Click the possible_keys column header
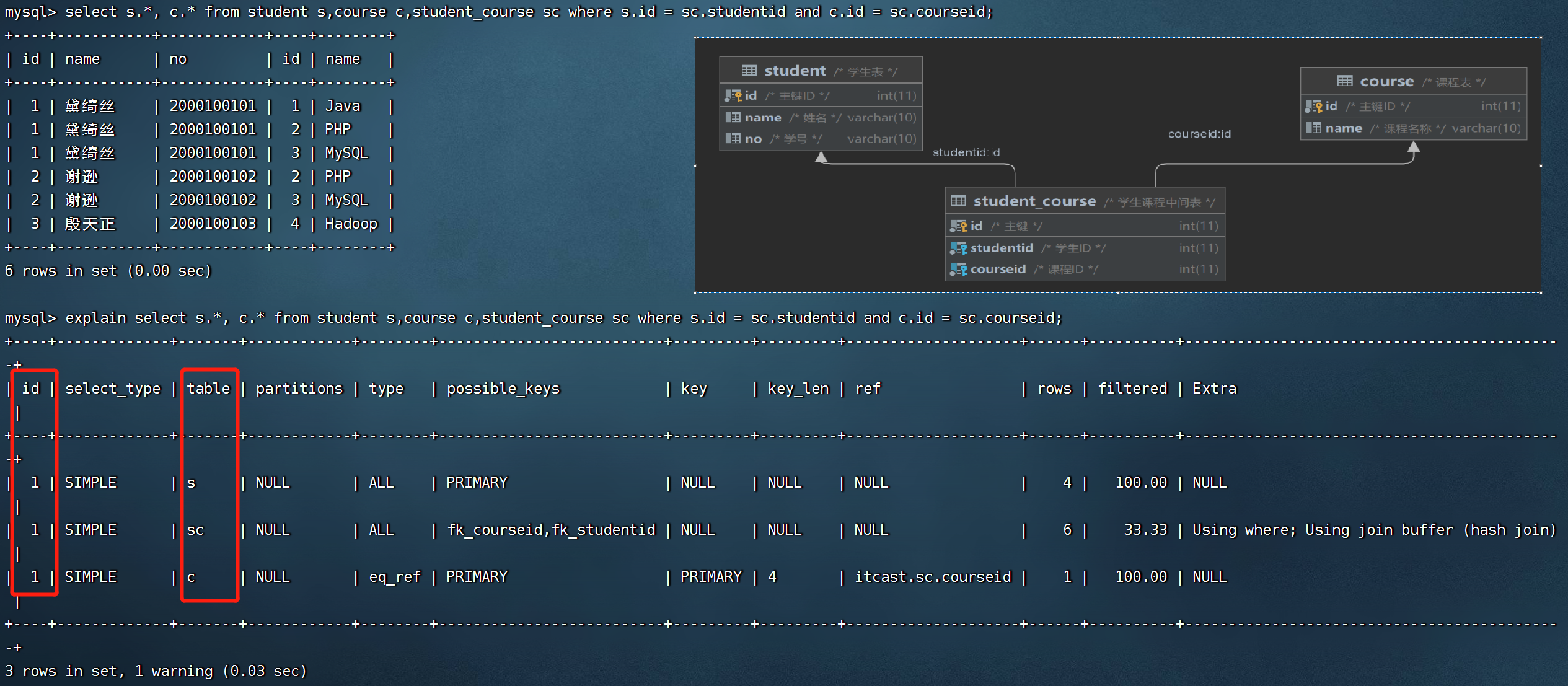This screenshot has width=1568, height=686. [503, 389]
